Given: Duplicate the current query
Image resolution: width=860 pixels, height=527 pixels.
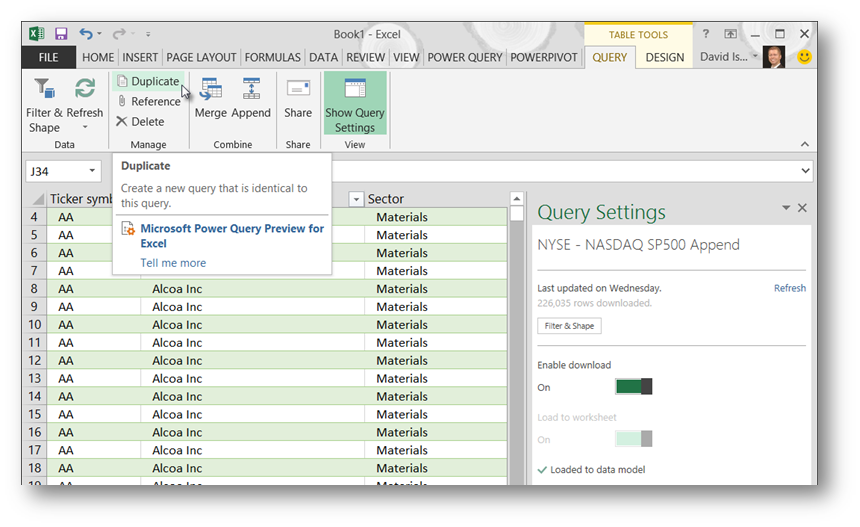Looking at the screenshot, I should coord(149,81).
